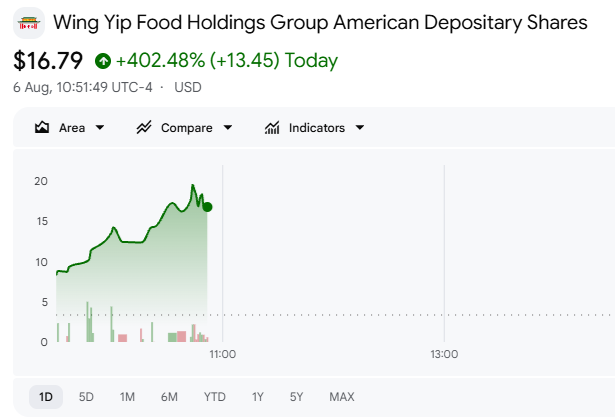View the MAX time range
This screenshot has width=615, height=420.
point(342,397)
